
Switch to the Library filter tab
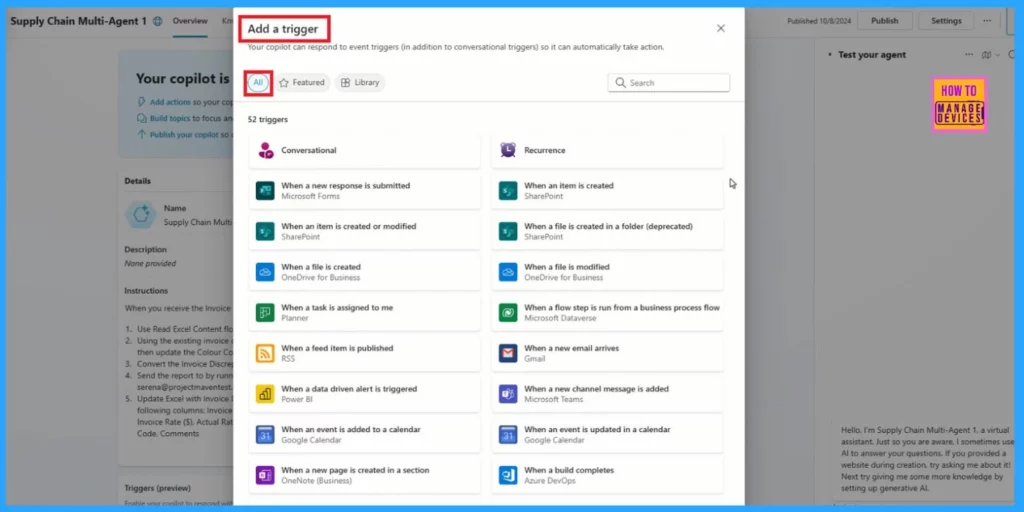pos(360,83)
